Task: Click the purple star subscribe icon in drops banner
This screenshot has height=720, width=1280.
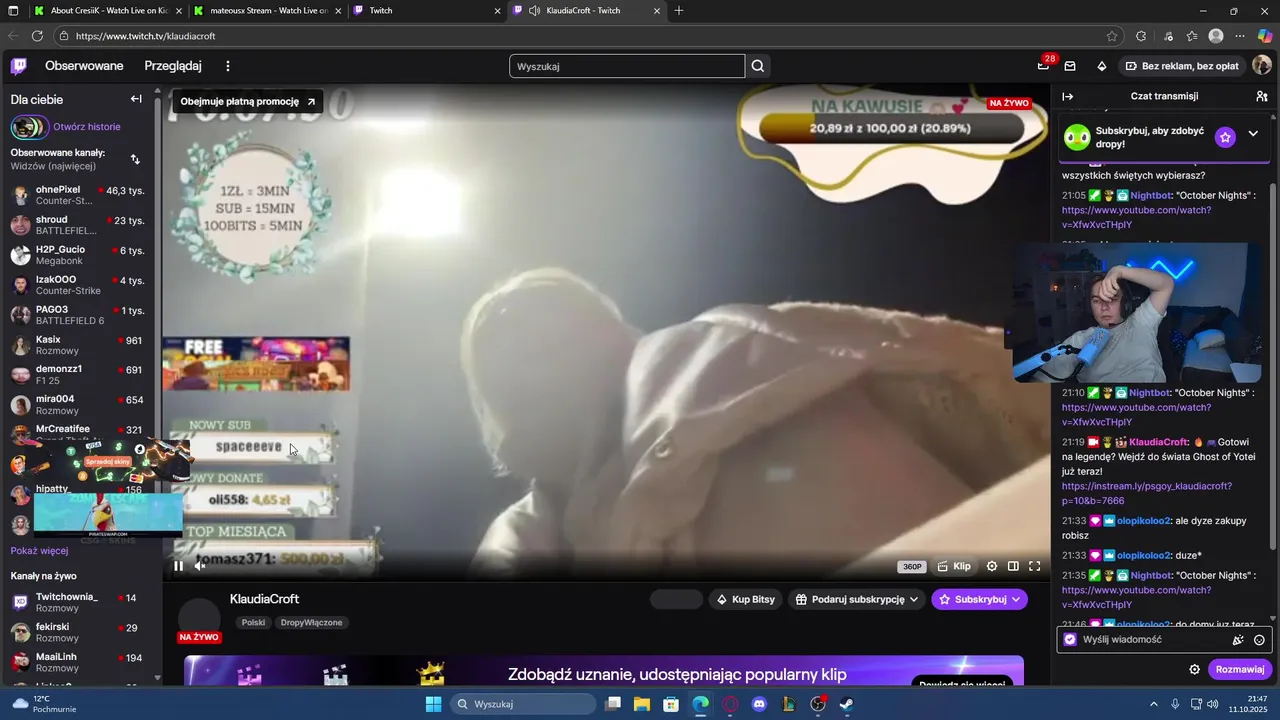Action: click(1225, 137)
